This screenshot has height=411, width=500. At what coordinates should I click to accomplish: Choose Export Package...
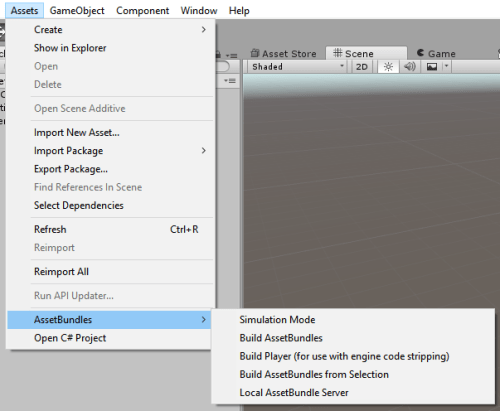pyautogui.click(x=111, y=169)
